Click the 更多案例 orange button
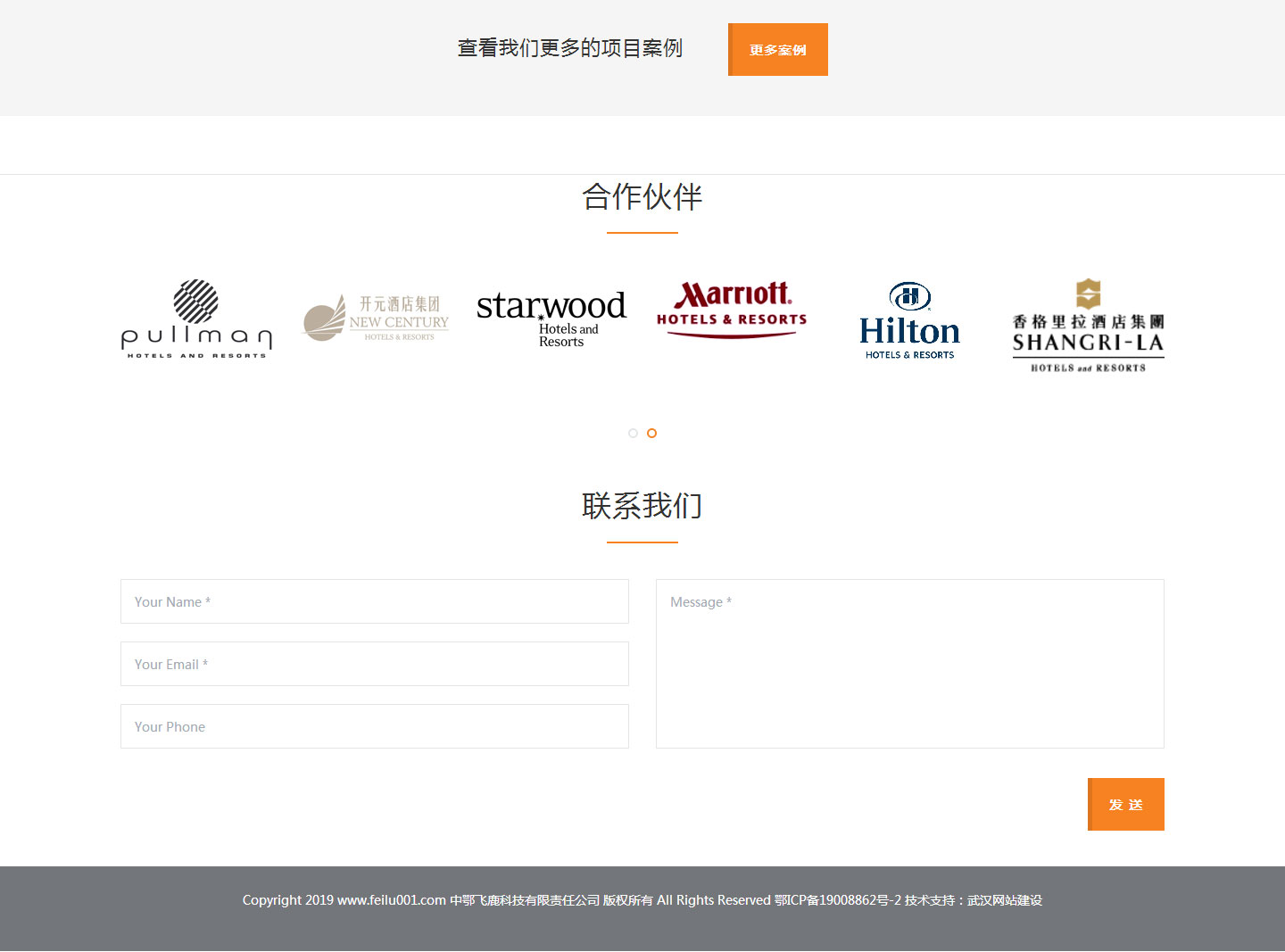 coord(777,50)
